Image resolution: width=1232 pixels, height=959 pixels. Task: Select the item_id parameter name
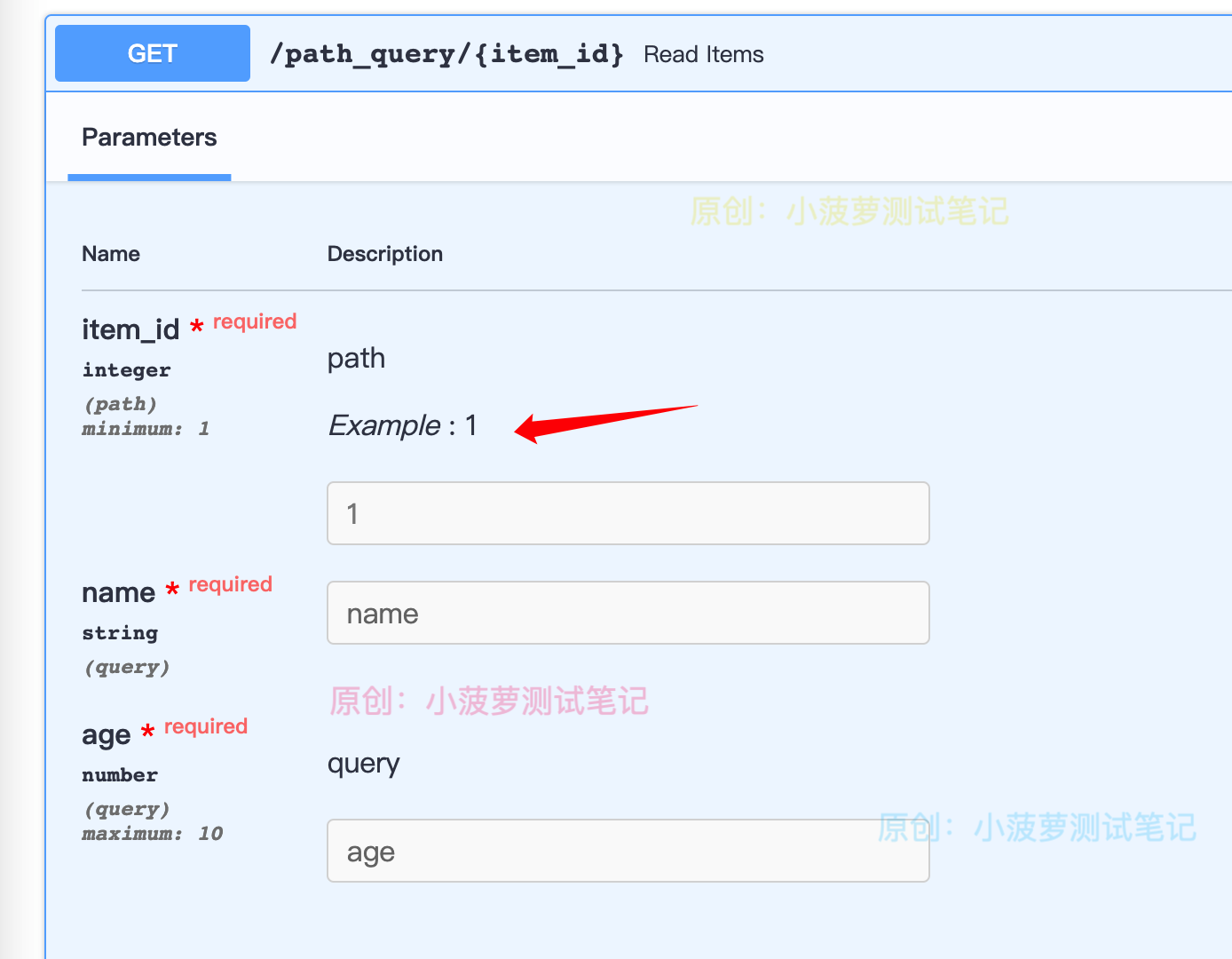pos(130,329)
